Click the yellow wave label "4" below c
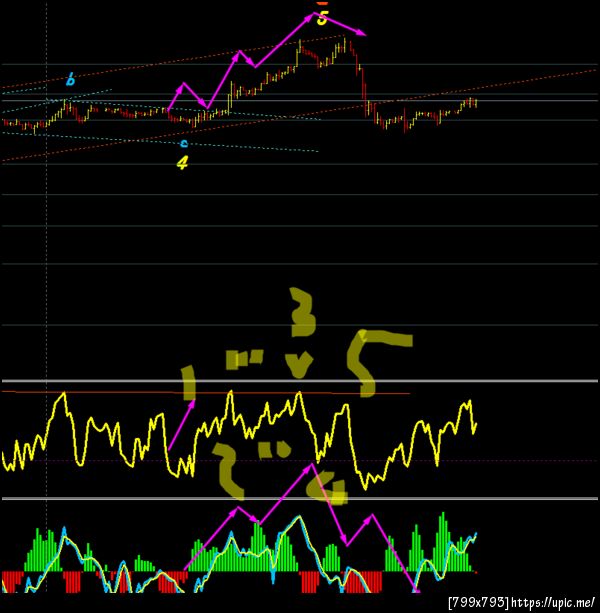 pos(183,163)
